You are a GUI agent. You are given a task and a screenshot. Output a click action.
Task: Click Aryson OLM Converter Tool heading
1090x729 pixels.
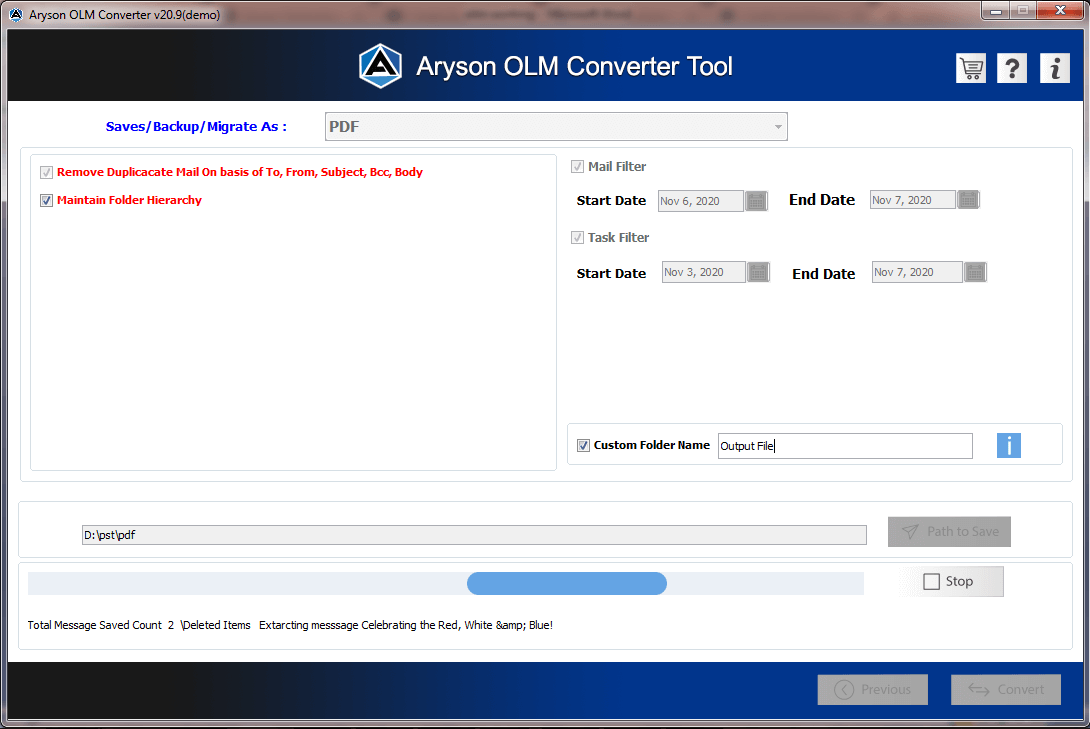coord(574,67)
